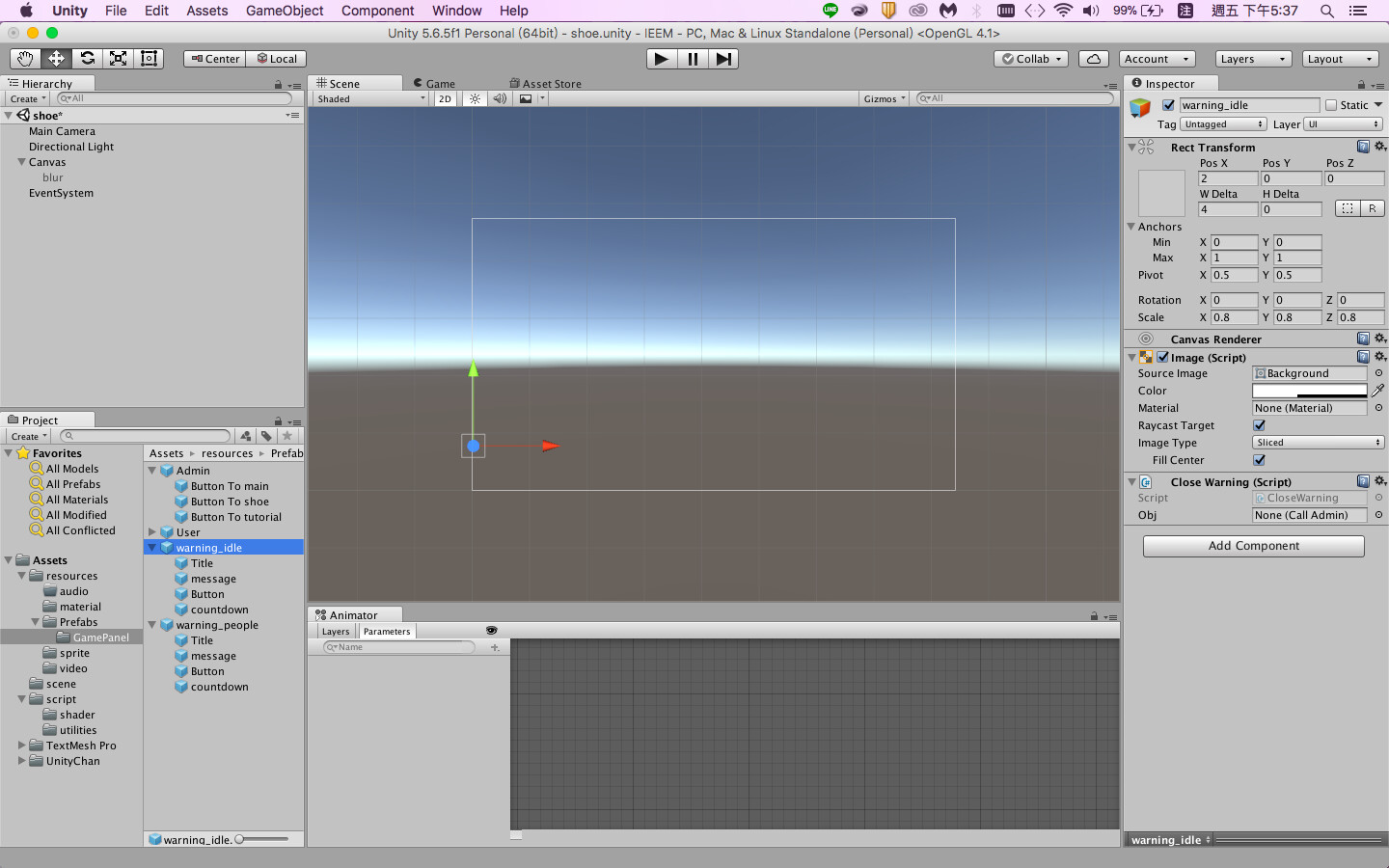Open the Image Type dropdown set to Sliced

(1318, 443)
